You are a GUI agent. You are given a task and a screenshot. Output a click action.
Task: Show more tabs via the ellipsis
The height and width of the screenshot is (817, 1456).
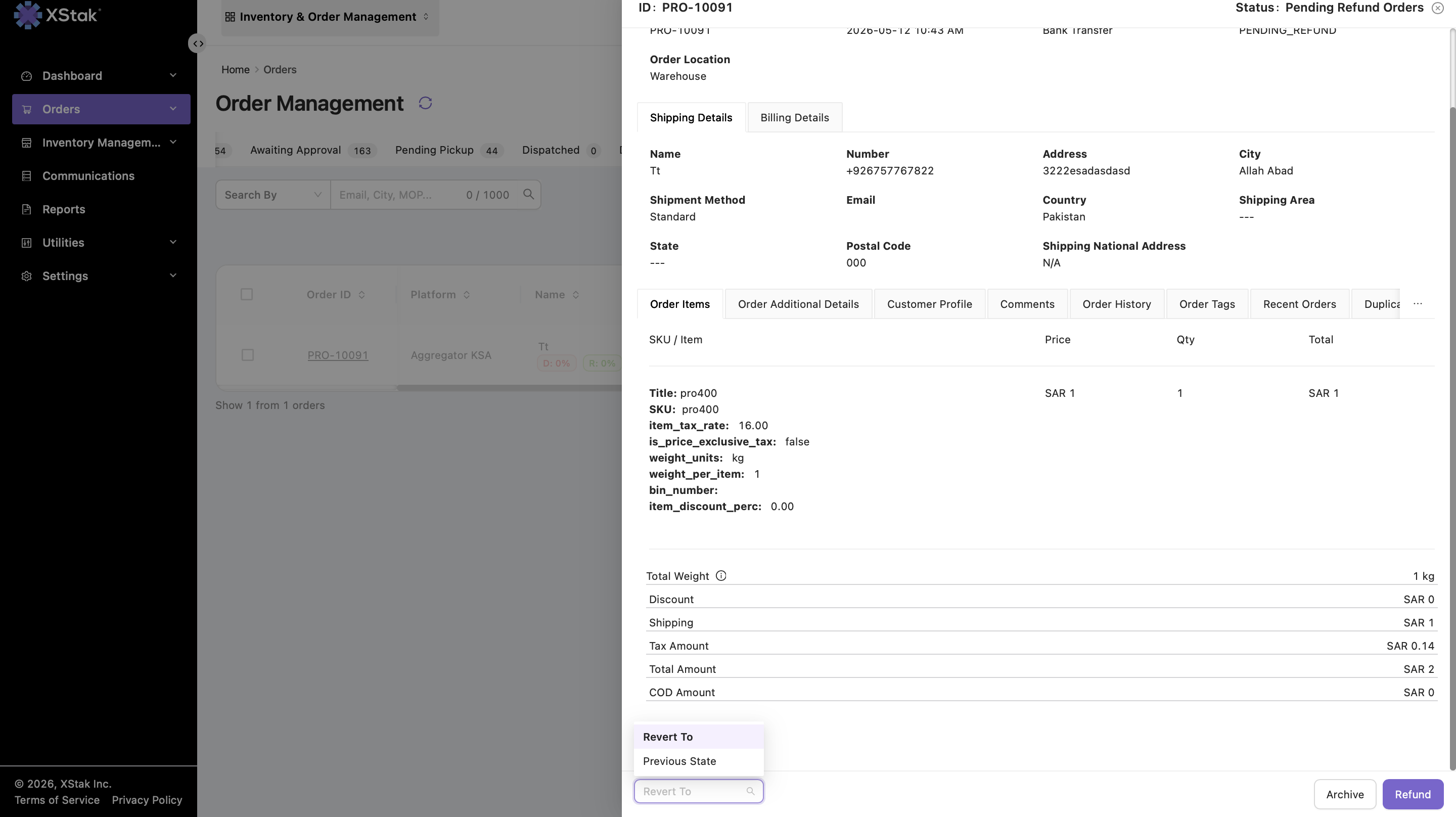(x=1418, y=304)
